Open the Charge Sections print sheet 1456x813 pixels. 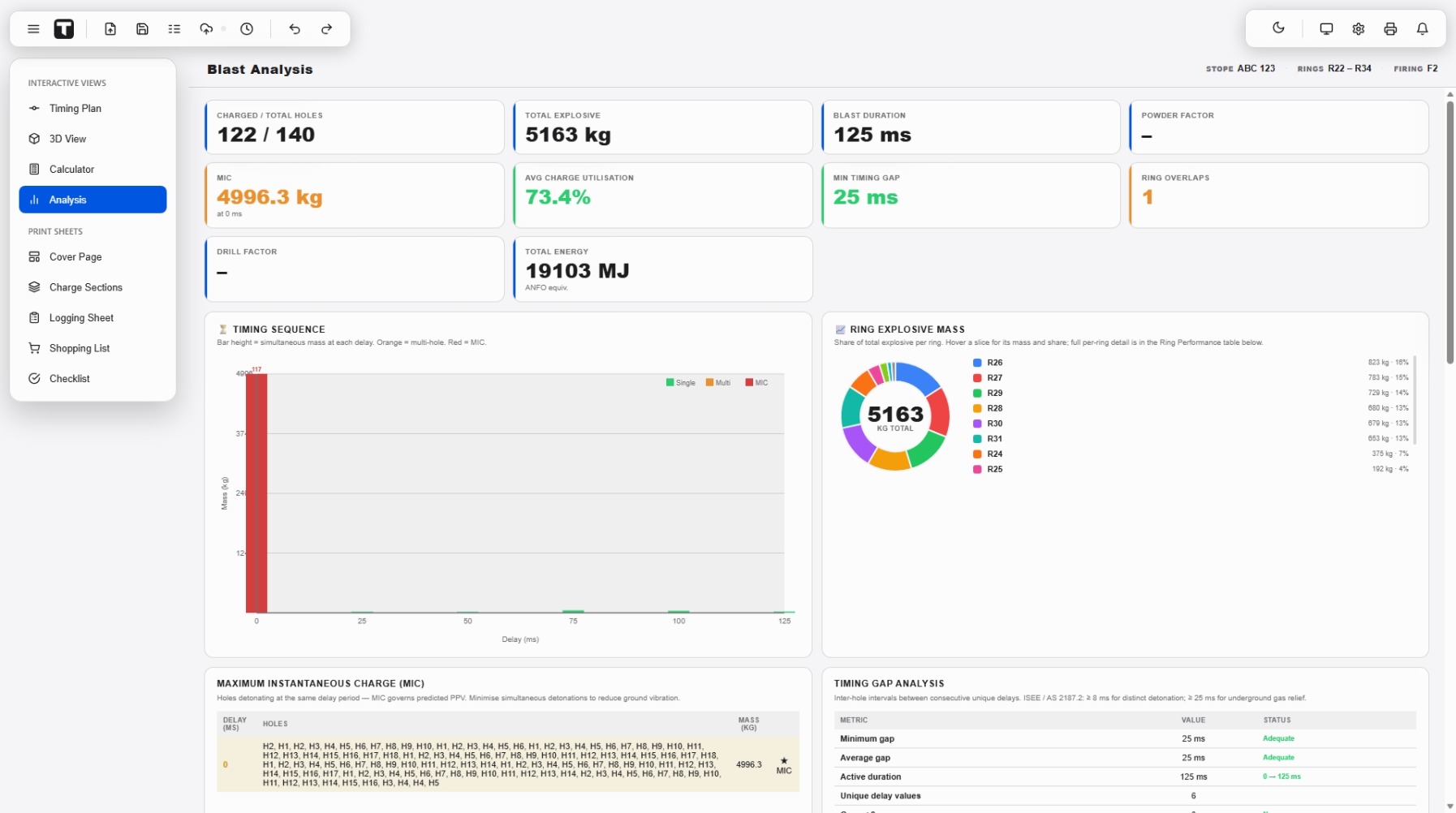click(93, 287)
